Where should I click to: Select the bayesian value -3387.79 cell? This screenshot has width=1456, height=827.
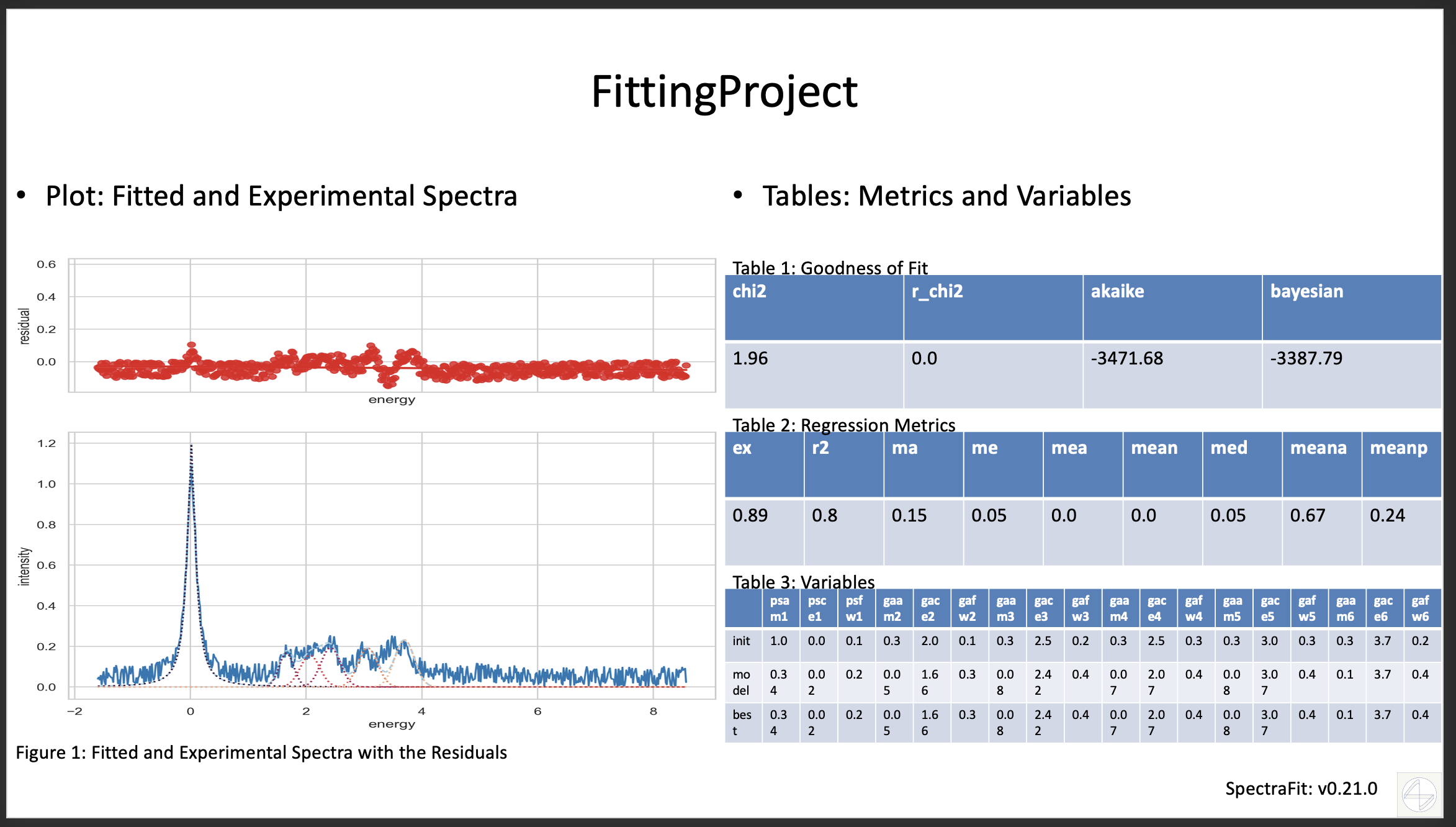point(1351,374)
